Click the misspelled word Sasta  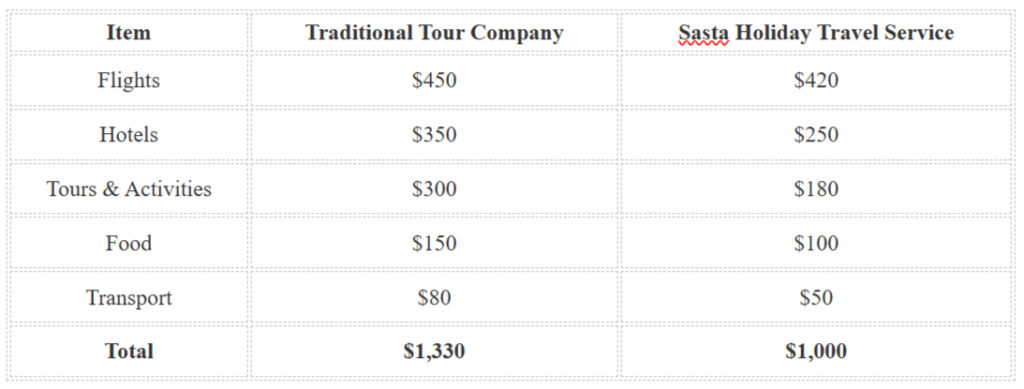pyautogui.click(x=703, y=33)
